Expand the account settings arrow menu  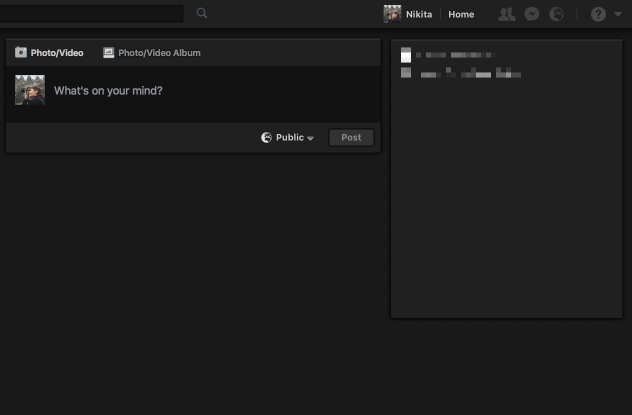coord(618,14)
